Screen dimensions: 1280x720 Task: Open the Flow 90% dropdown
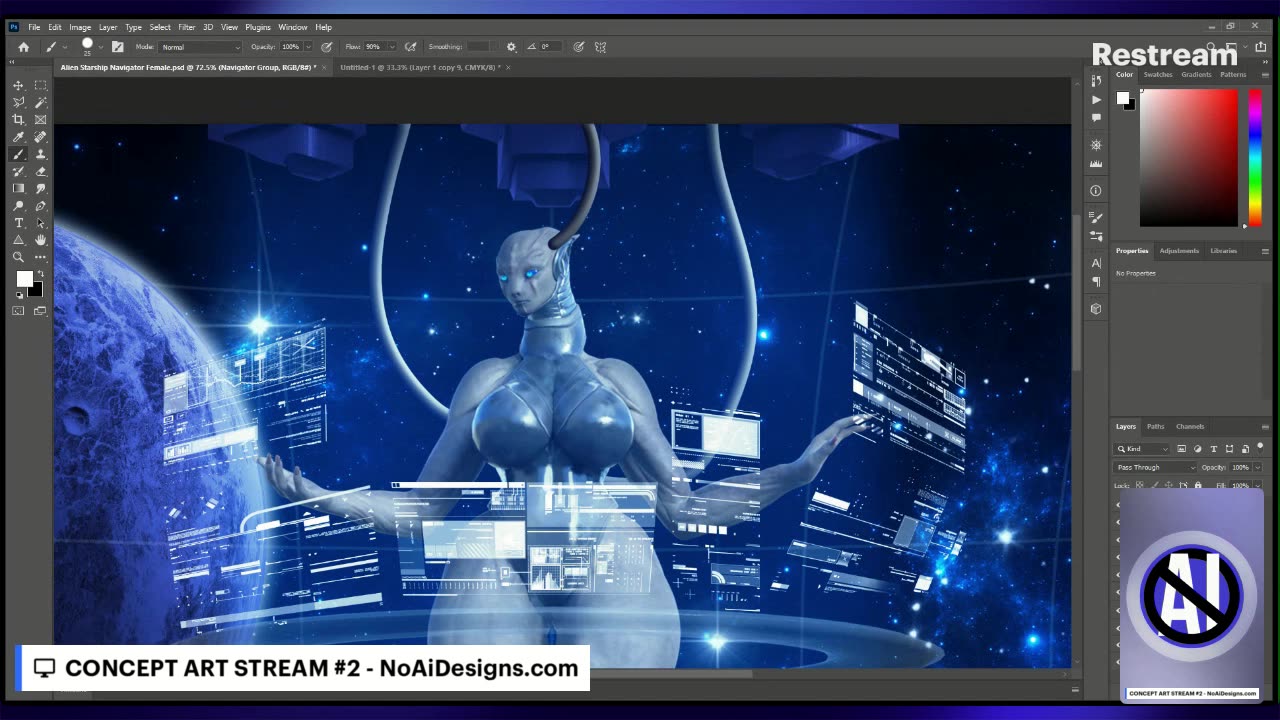tap(391, 47)
